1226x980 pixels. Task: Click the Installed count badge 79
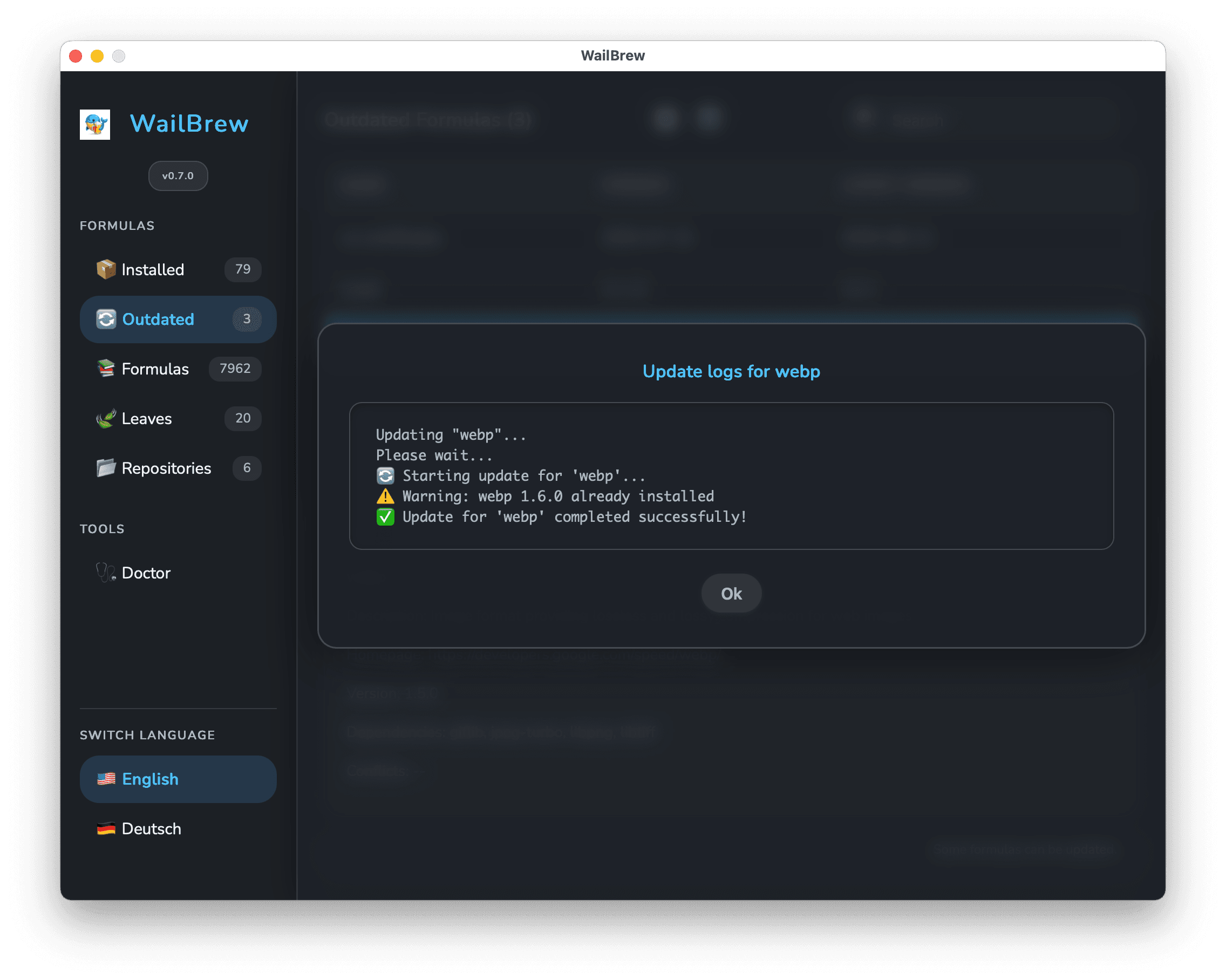pos(243,269)
